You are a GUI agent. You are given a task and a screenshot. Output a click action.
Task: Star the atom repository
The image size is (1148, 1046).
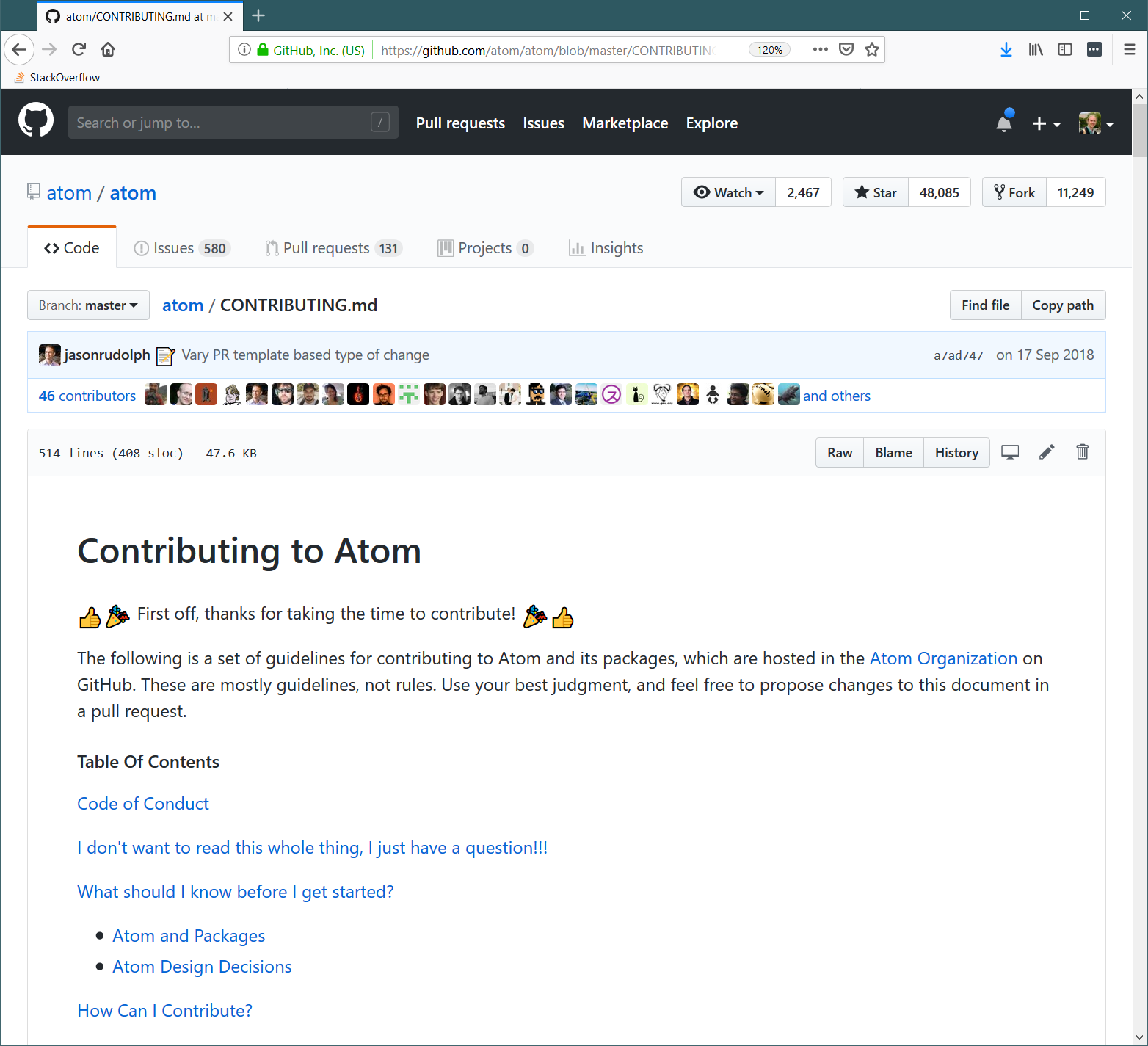[x=876, y=192]
